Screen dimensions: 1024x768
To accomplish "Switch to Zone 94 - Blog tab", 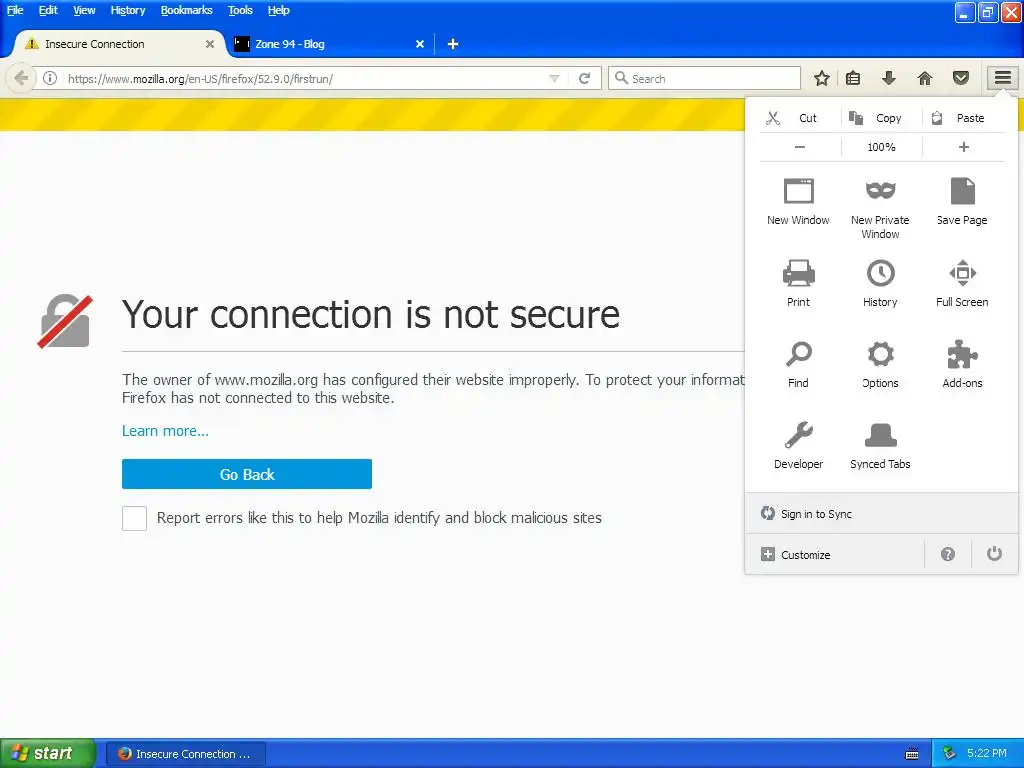I will 328,44.
